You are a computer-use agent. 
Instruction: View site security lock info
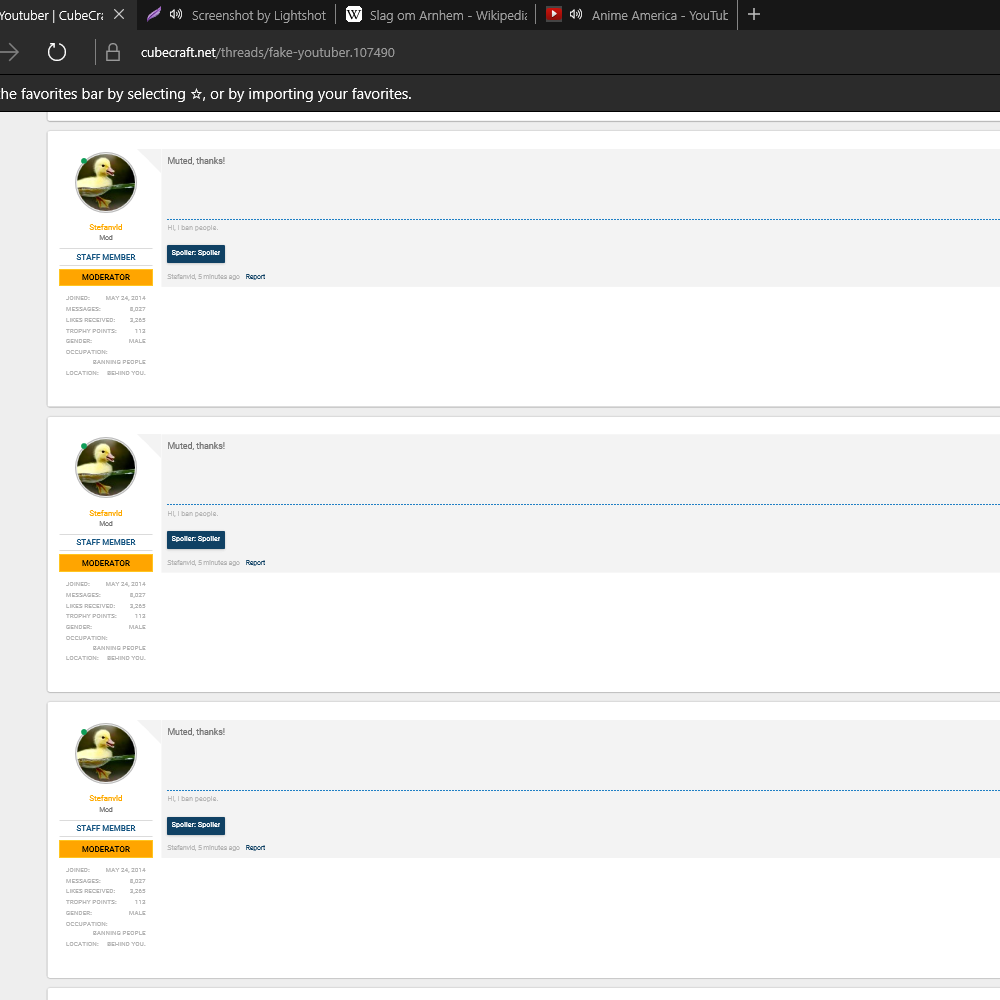[113, 52]
